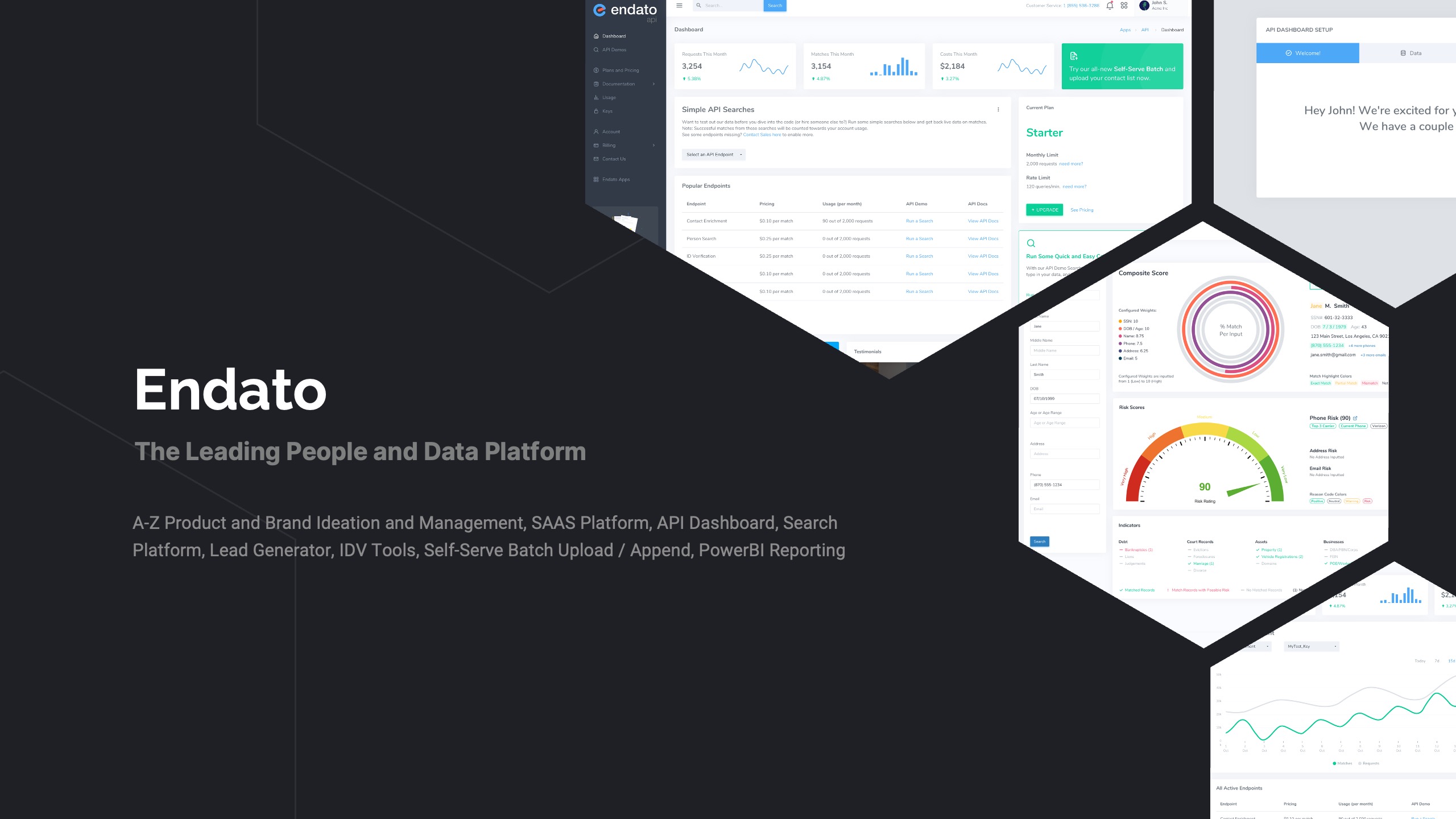Open the Select an API Endpoint dropdown
Viewport: 1456px width, 819px height.
pos(713,155)
